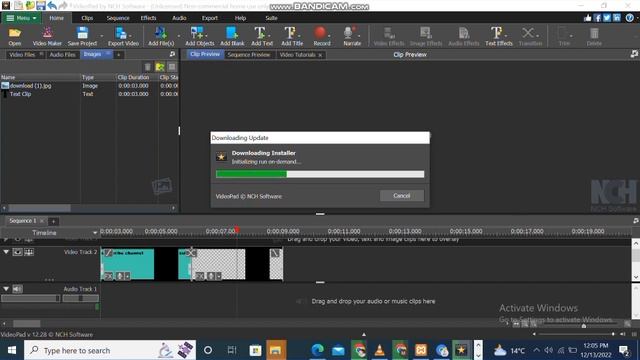The image size is (640, 360).
Task: Select the download (1).jpg file row
Action: (89, 86)
